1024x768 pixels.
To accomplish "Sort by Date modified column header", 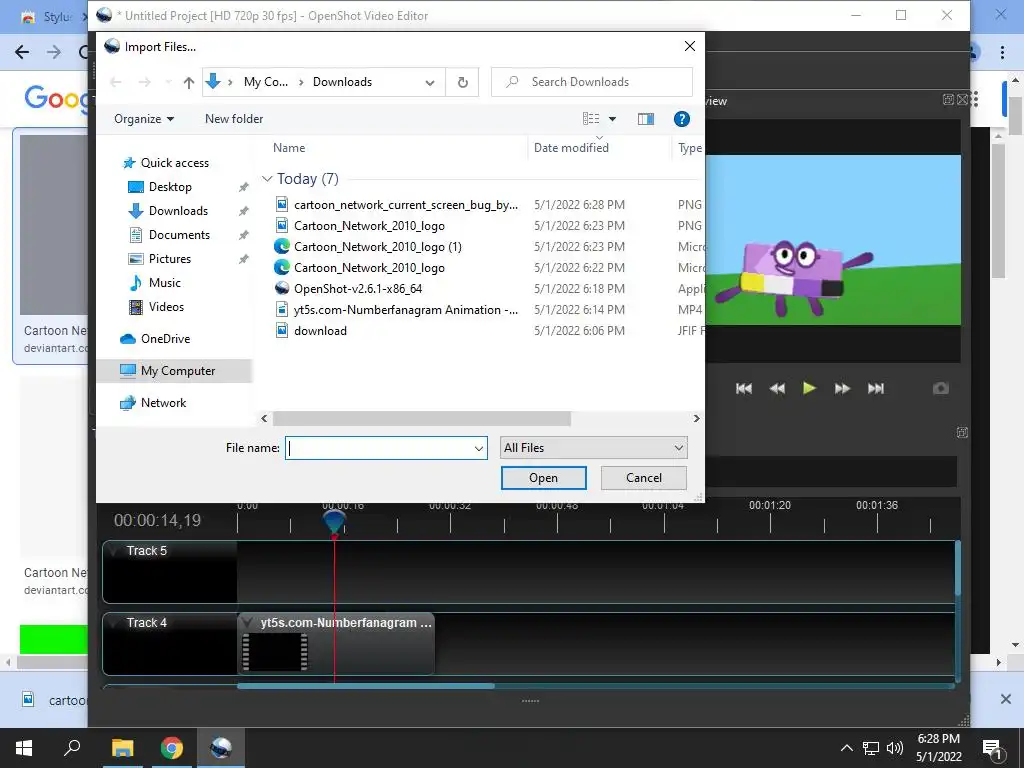I will 571,148.
